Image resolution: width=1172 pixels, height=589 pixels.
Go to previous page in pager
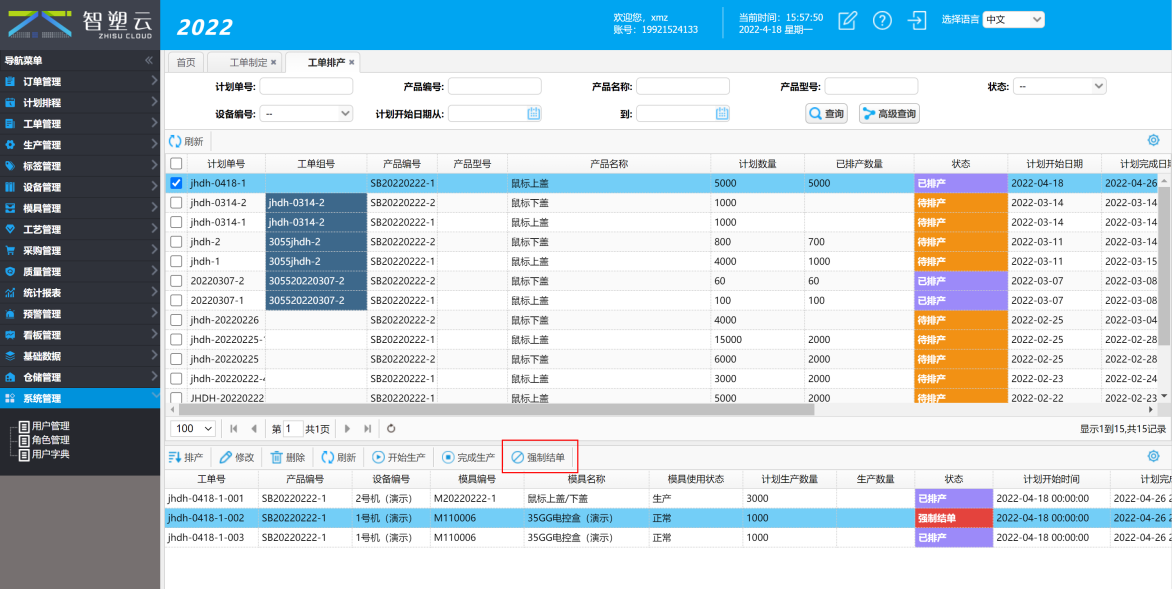point(254,428)
